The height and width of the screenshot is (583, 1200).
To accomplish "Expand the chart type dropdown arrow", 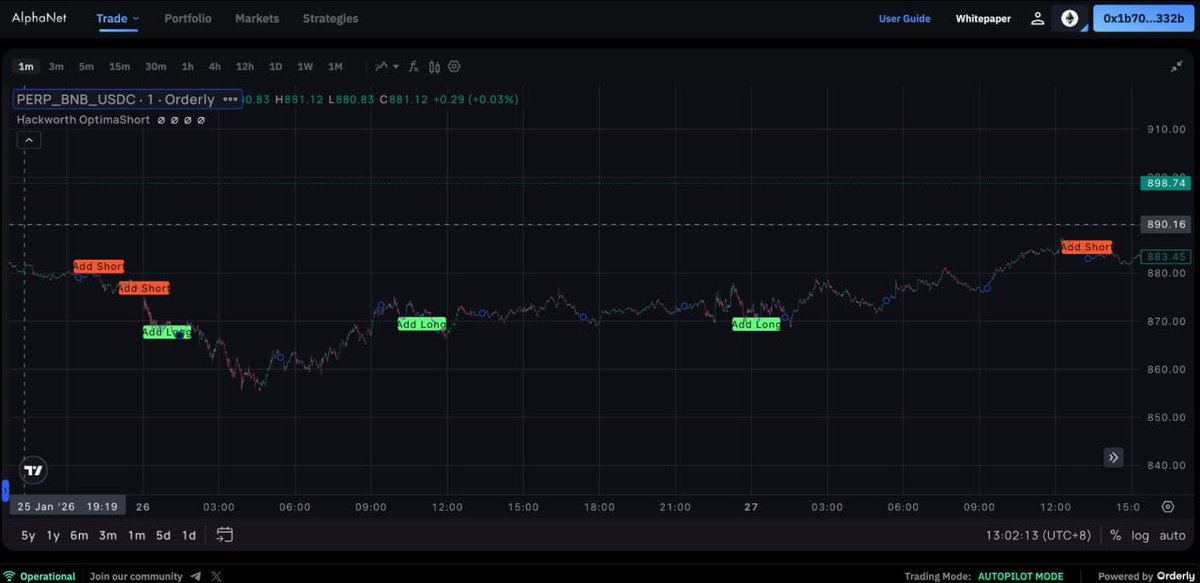I will tap(396, 67).
